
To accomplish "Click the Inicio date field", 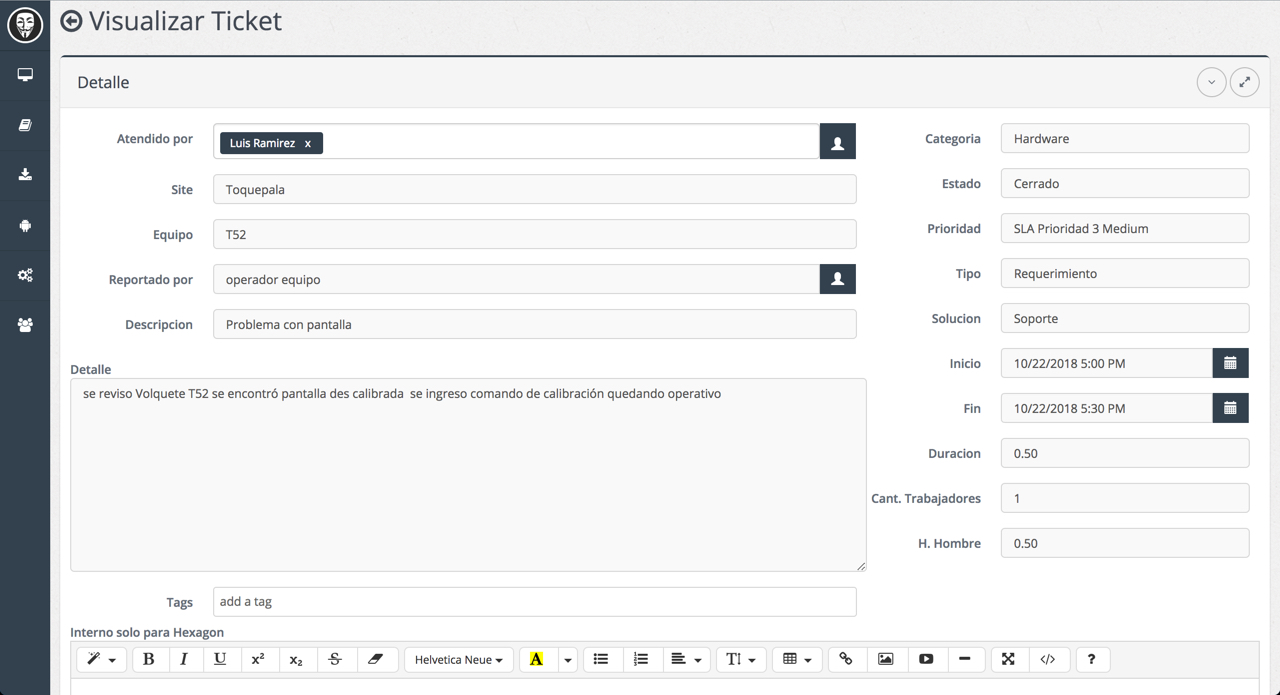I will click(1107, 363).
